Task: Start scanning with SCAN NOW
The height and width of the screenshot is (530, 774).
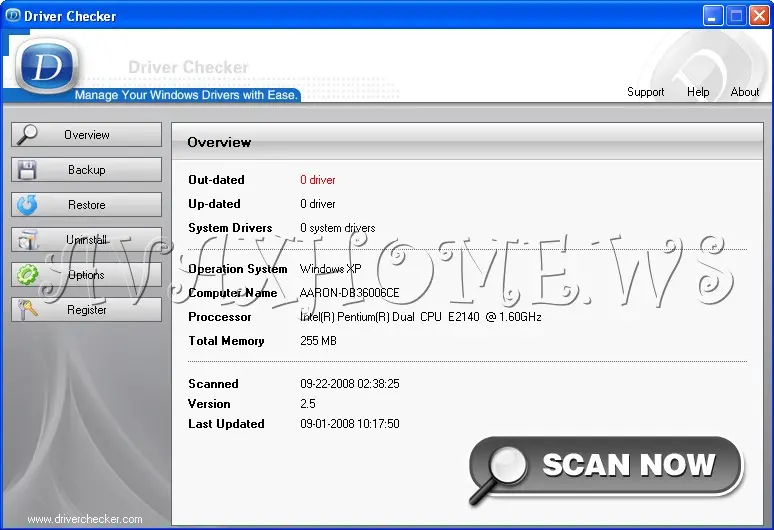Action: click(606, 467)
